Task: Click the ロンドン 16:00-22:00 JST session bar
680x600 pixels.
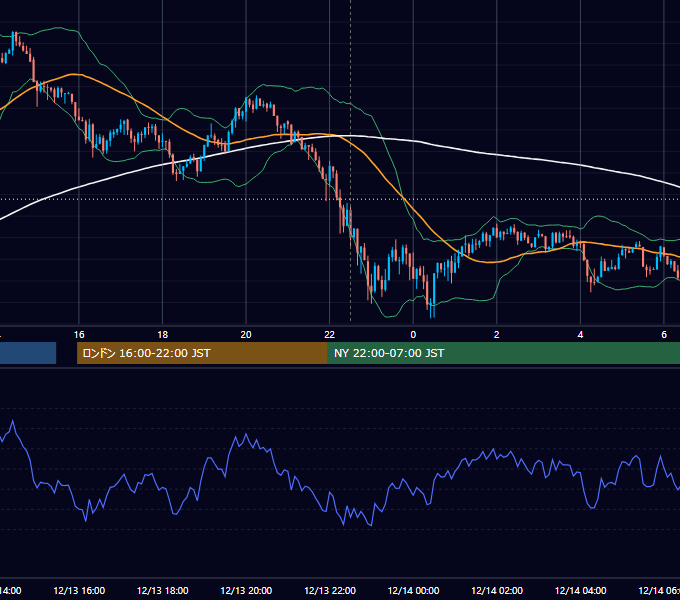Action: (202, 353)
